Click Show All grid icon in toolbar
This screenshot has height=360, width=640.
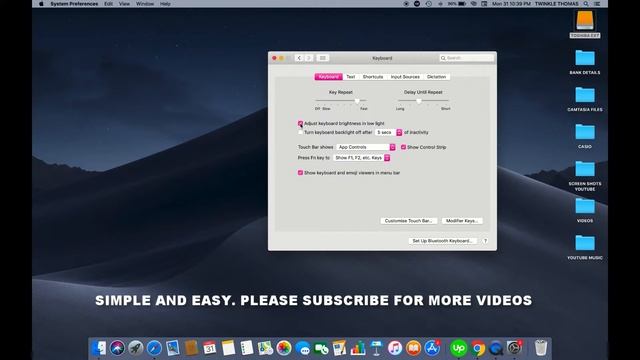point(322,58)
